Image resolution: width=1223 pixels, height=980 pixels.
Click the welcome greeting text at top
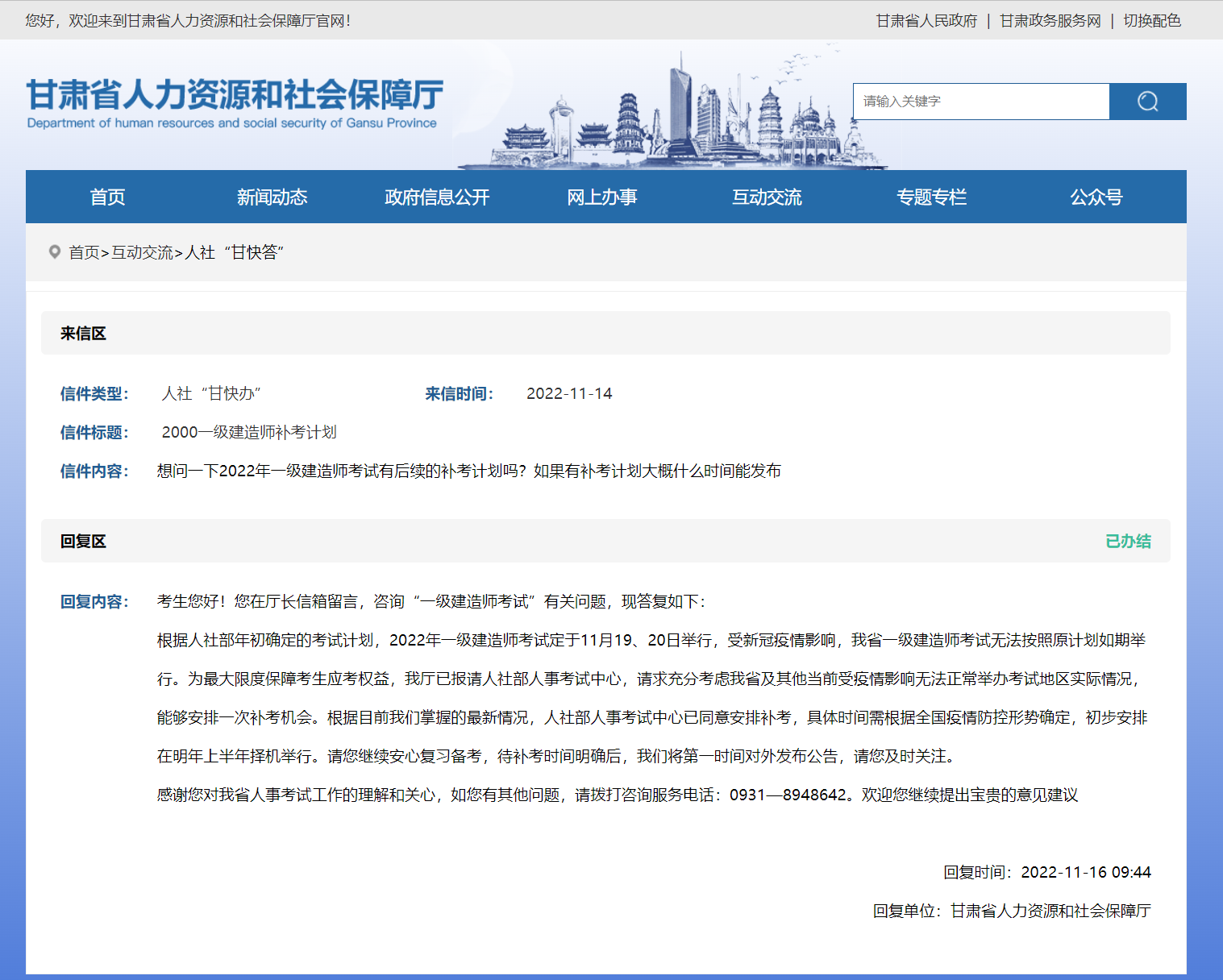[188, 21]
